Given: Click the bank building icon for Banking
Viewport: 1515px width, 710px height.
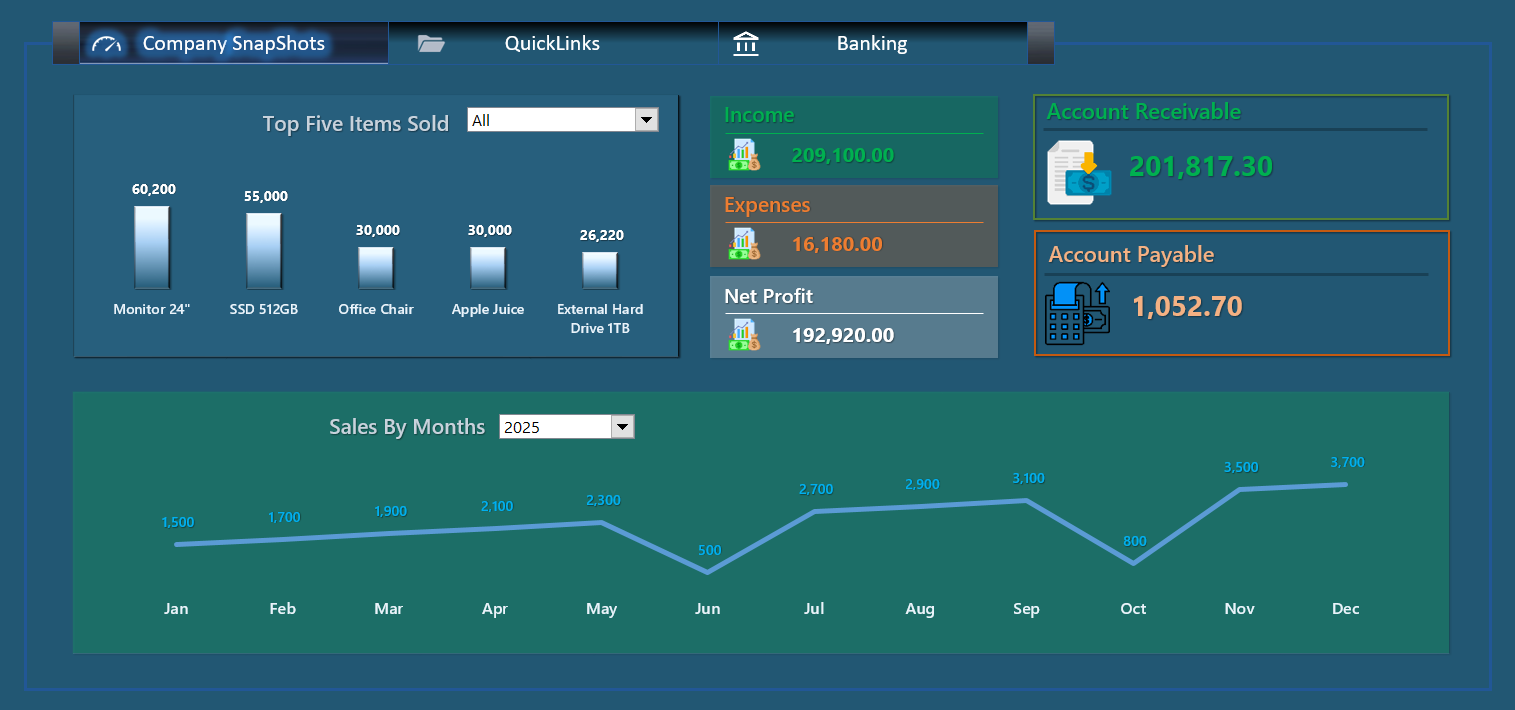Looking at the screenshot, I should [746, 44].
